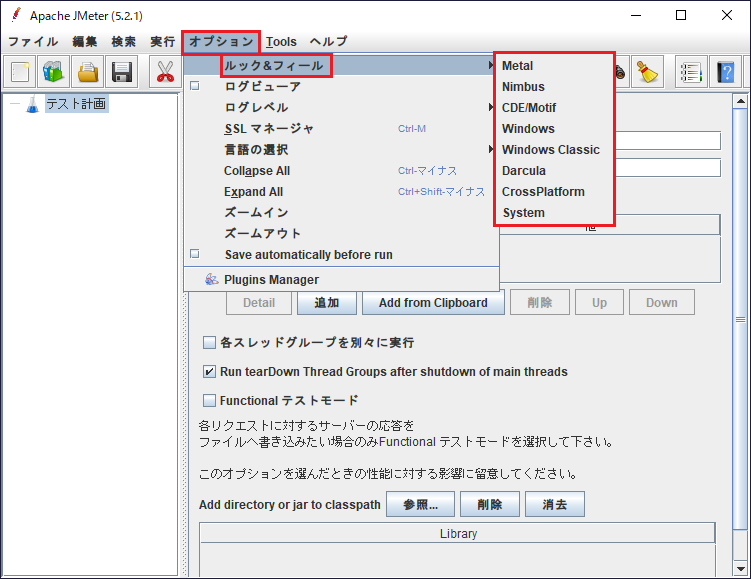The height and width of the screenshot is (579, 751).
Task: Click the Detail button
Action: (259, 302)
